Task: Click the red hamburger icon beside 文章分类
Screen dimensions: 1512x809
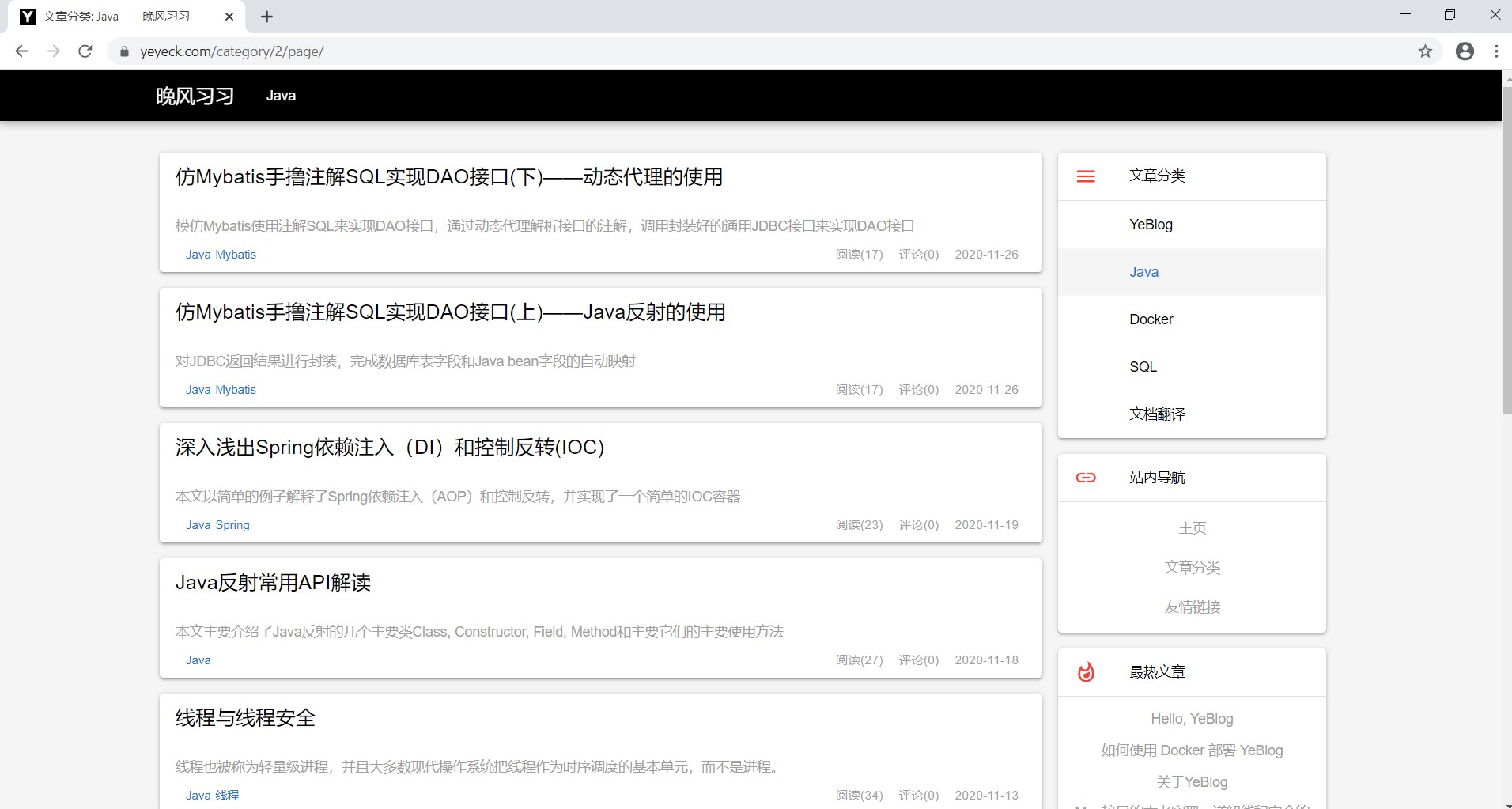Action: [1086, 176]
